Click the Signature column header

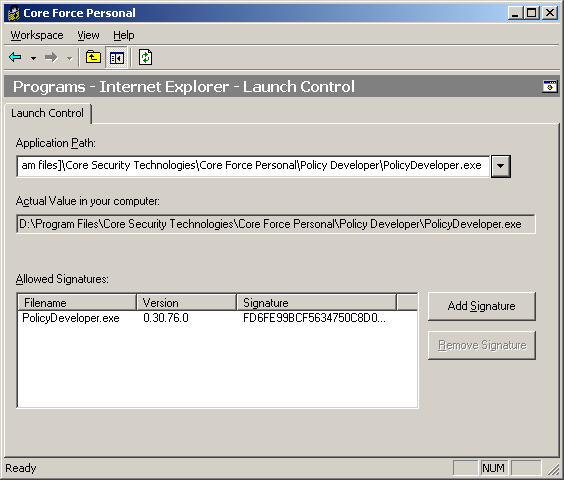click(317, 302)
